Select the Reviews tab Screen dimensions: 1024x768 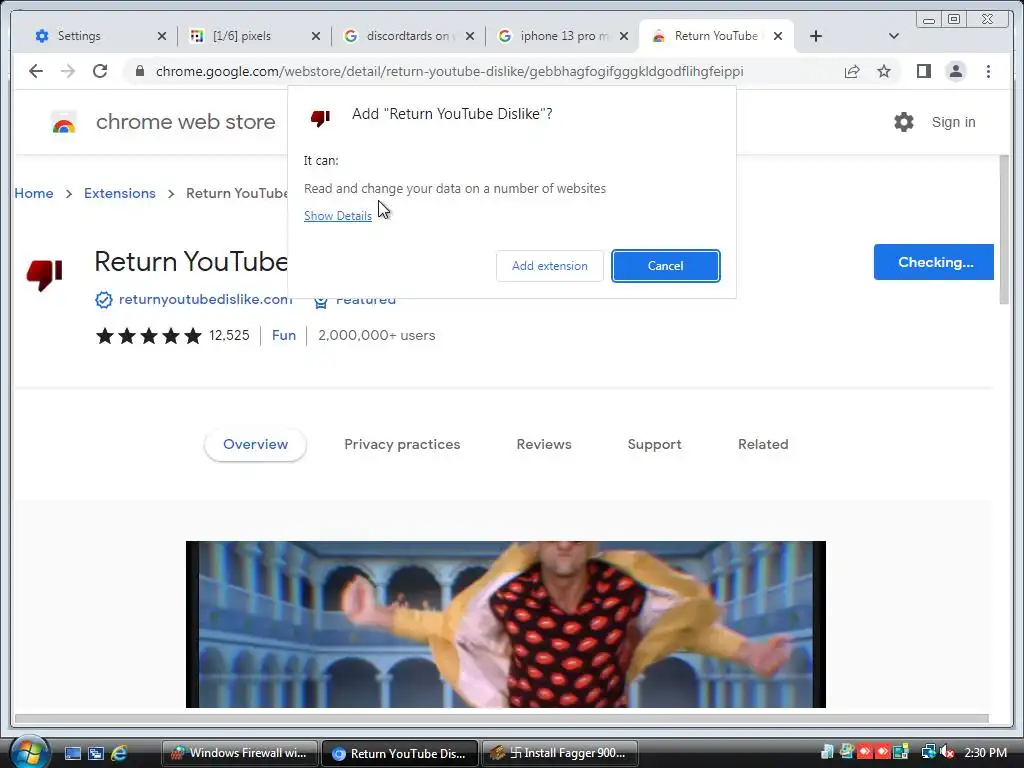(x=544, y=445)
